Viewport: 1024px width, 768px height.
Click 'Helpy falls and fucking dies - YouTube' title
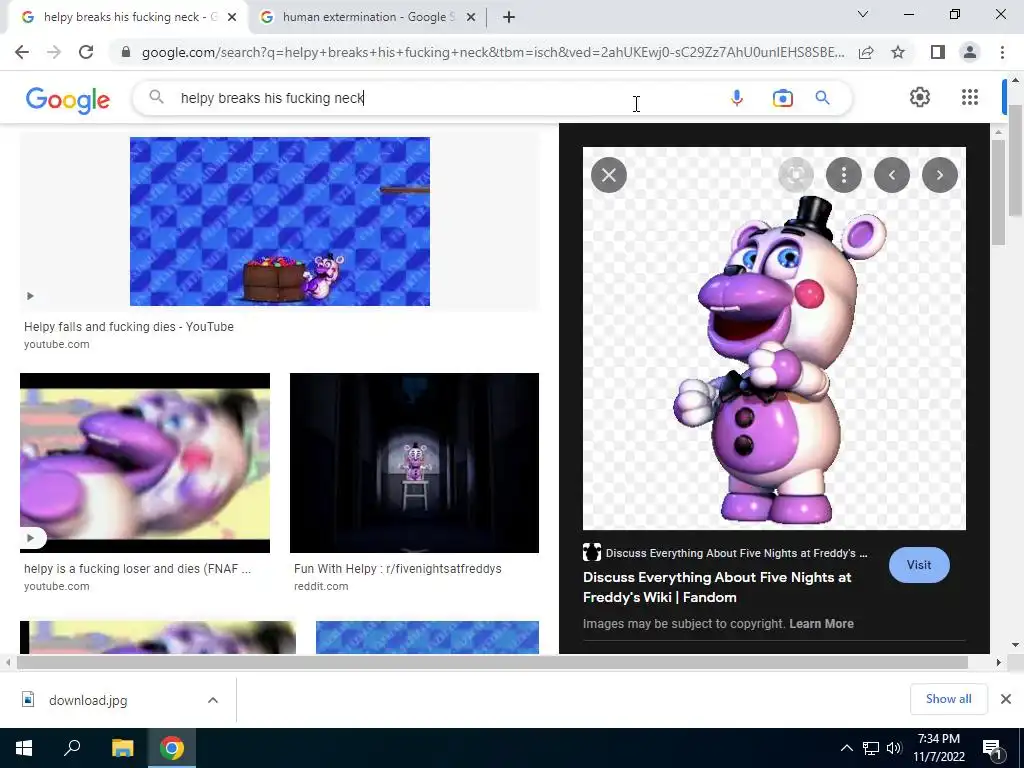tap(129, 327)
